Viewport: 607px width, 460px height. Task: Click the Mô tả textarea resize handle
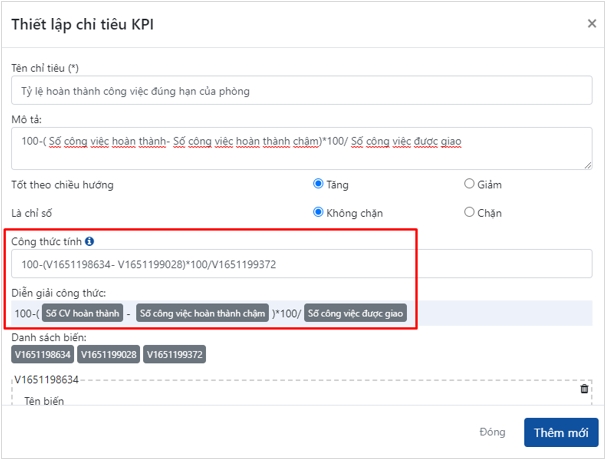tap(587, 166)
